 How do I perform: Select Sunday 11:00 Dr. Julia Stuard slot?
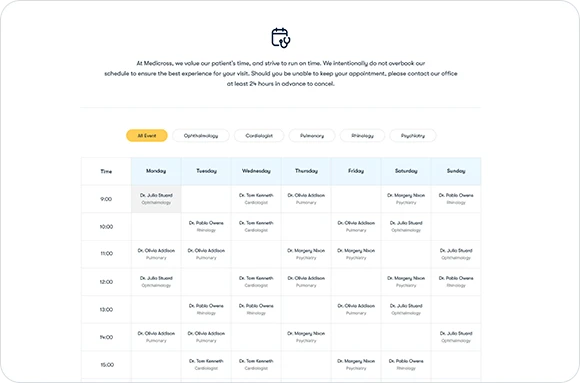tap(456, 254)
